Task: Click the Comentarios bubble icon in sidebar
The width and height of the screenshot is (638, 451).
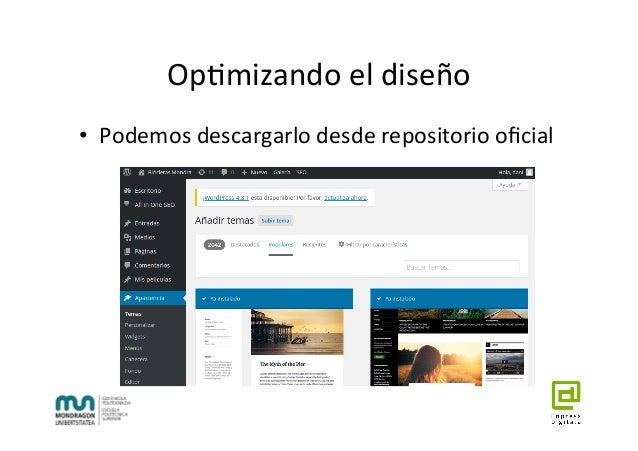Action: pos(127,265)
